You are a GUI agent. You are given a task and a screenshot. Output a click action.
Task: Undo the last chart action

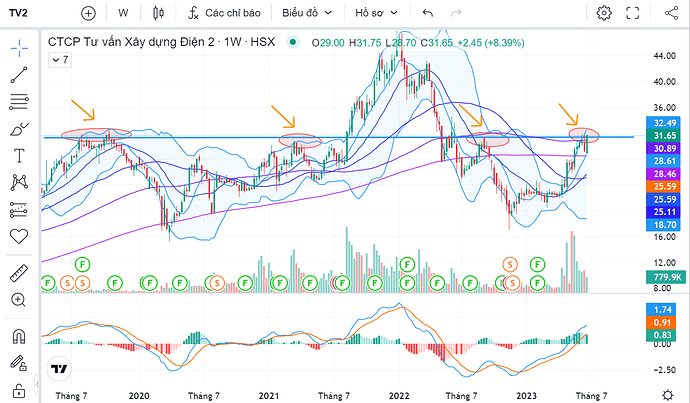click(x=428, y=13)
